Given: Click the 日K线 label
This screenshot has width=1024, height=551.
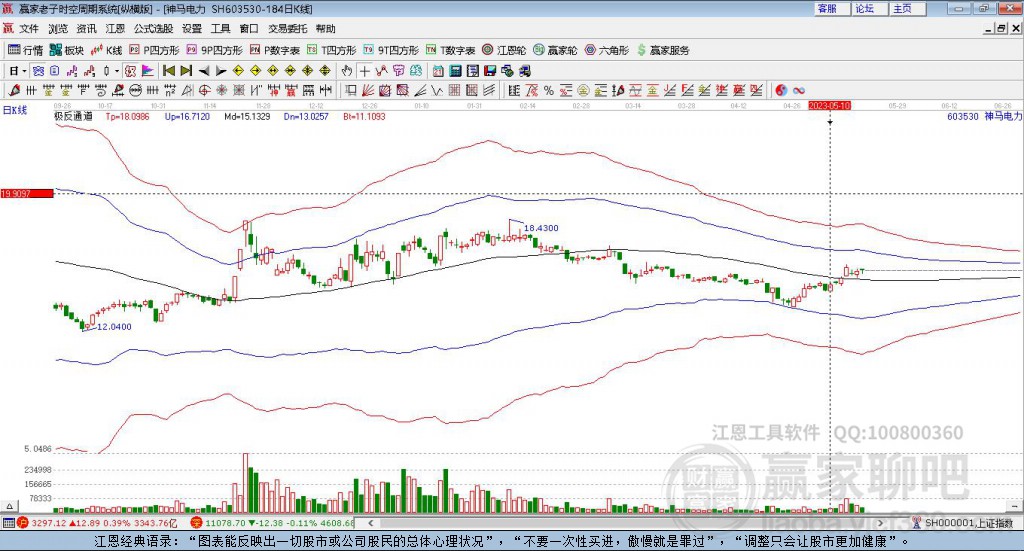Looking at the screenshot, I should pyautogui.click(x=15, y=110).
